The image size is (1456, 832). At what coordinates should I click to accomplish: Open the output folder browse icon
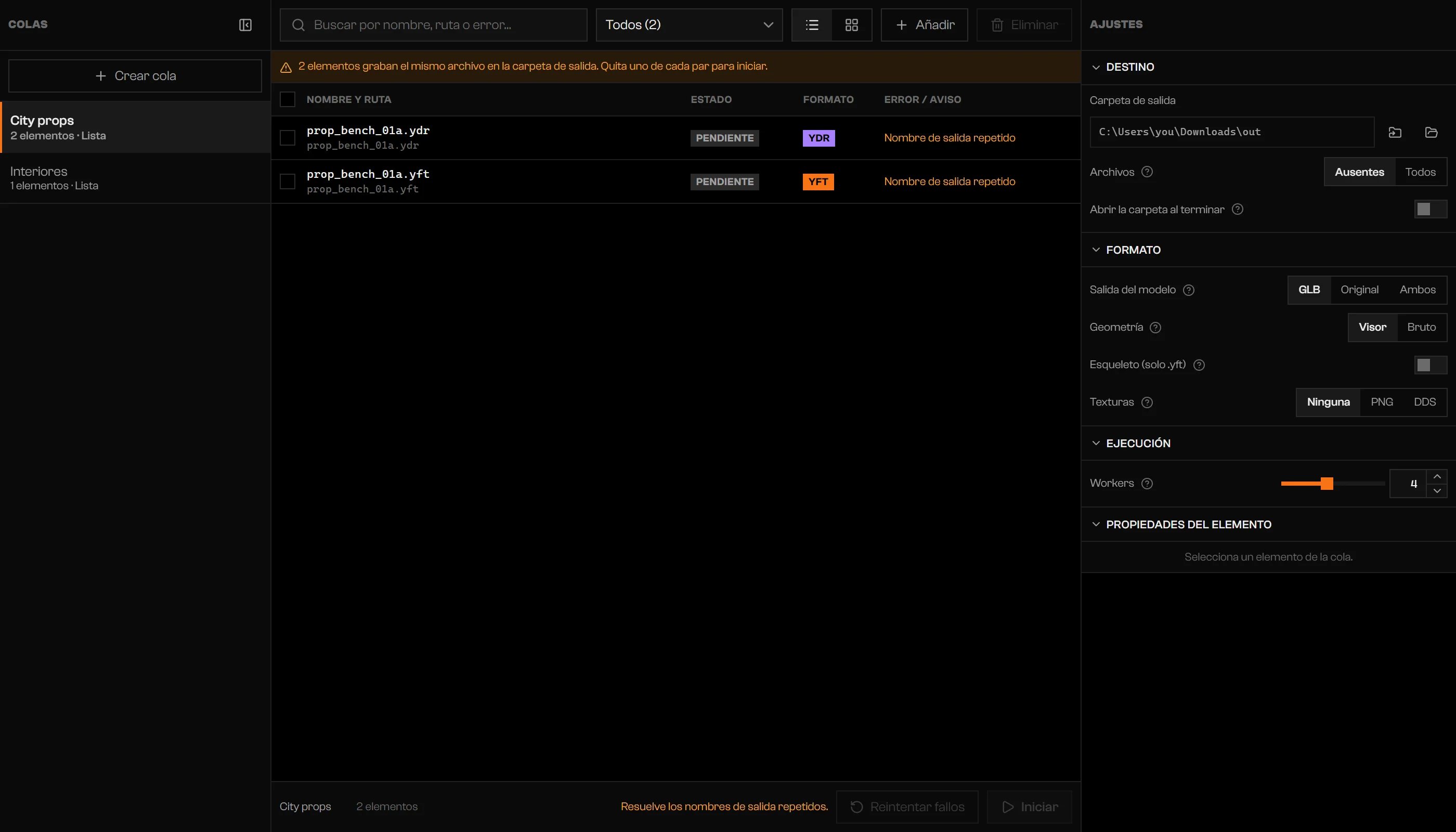1432,132
